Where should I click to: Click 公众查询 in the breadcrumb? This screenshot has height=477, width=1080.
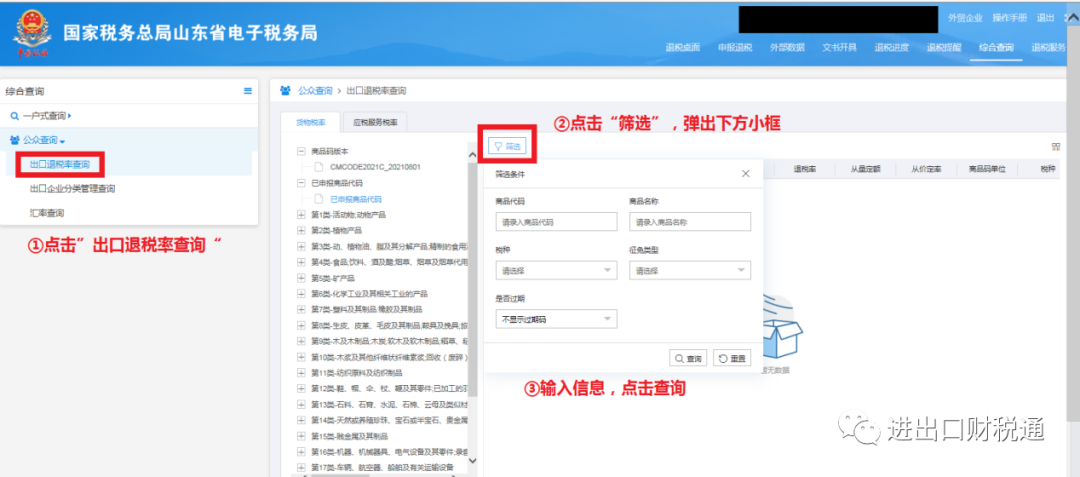pos(314,90)
